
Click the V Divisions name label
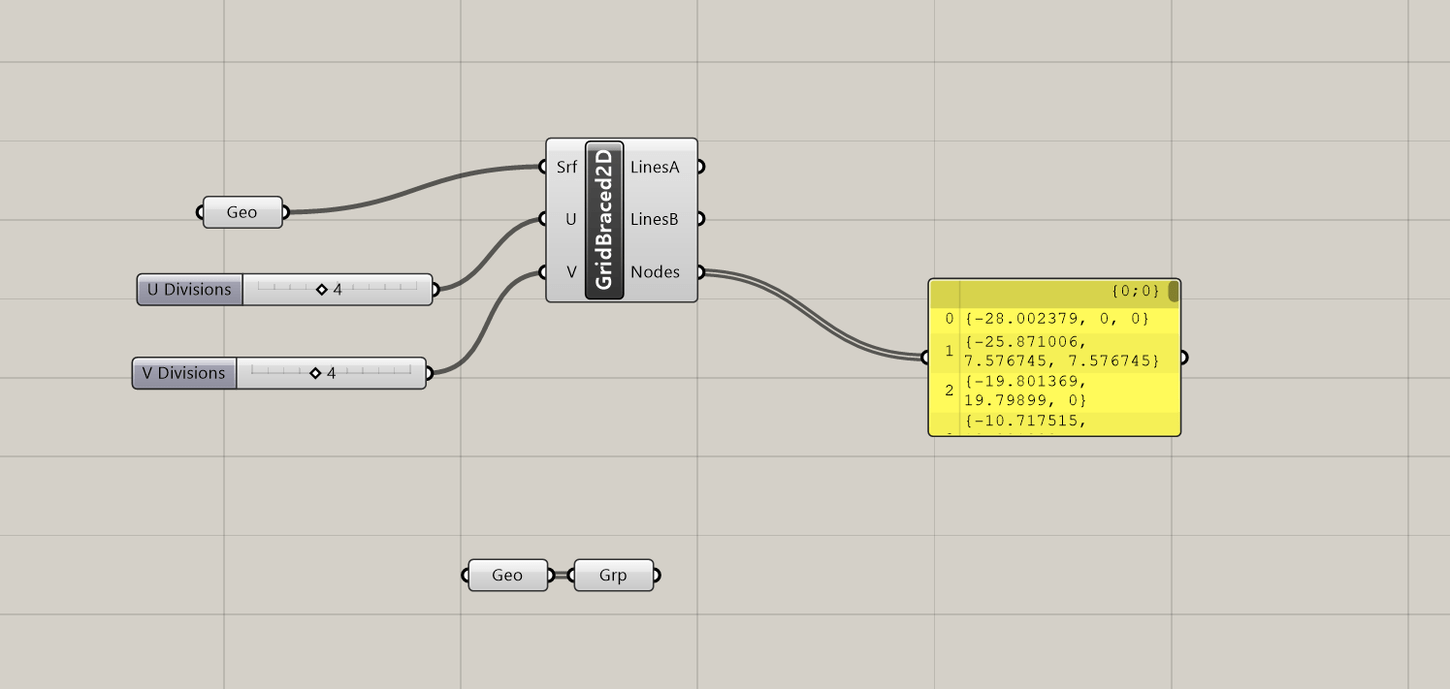(184, 372)
